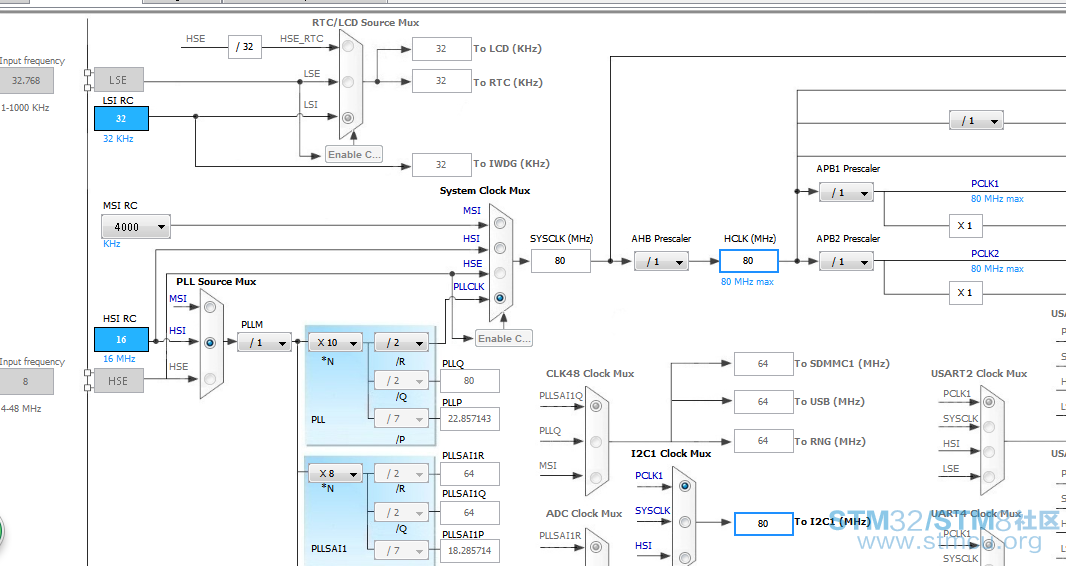
Task: Open the PLLSAI1 X 8 multiplier dropdown
Action: [x=335, y=473]
